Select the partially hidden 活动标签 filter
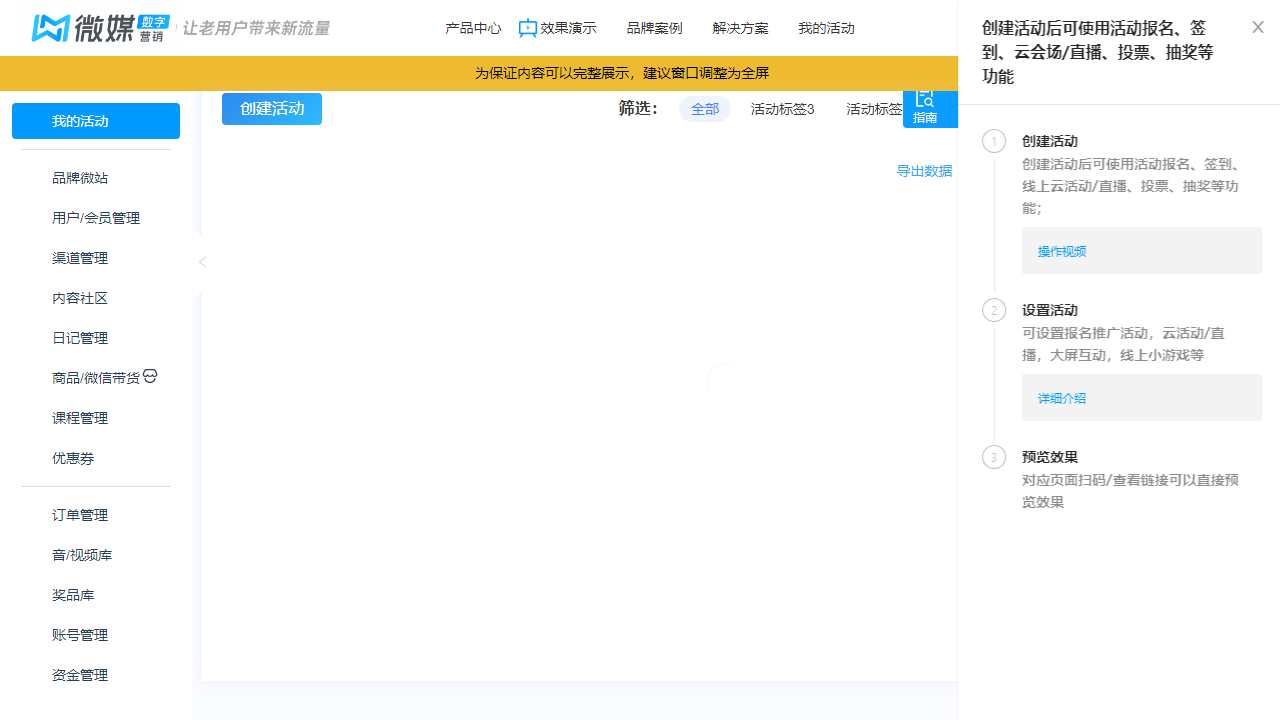Viewport: 1280px width, 720px height. point(874,109)
